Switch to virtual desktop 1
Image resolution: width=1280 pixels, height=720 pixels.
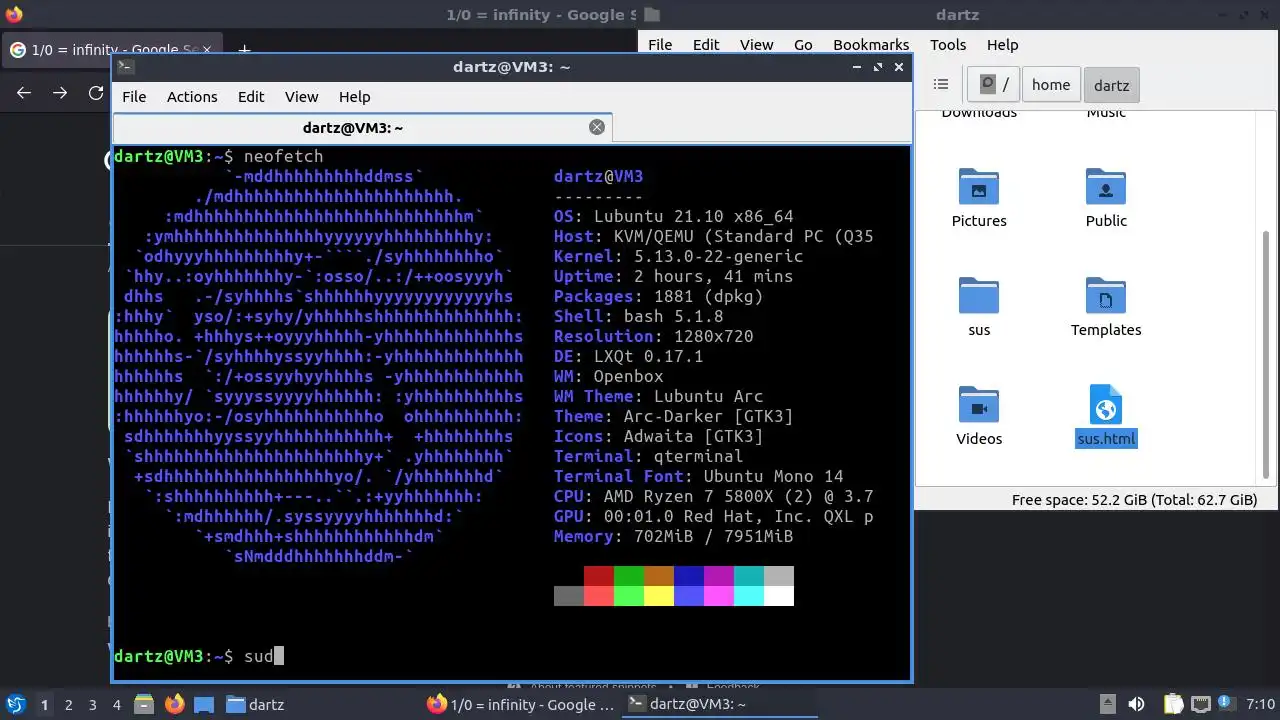pyautogui.click(x=44, y=705)
